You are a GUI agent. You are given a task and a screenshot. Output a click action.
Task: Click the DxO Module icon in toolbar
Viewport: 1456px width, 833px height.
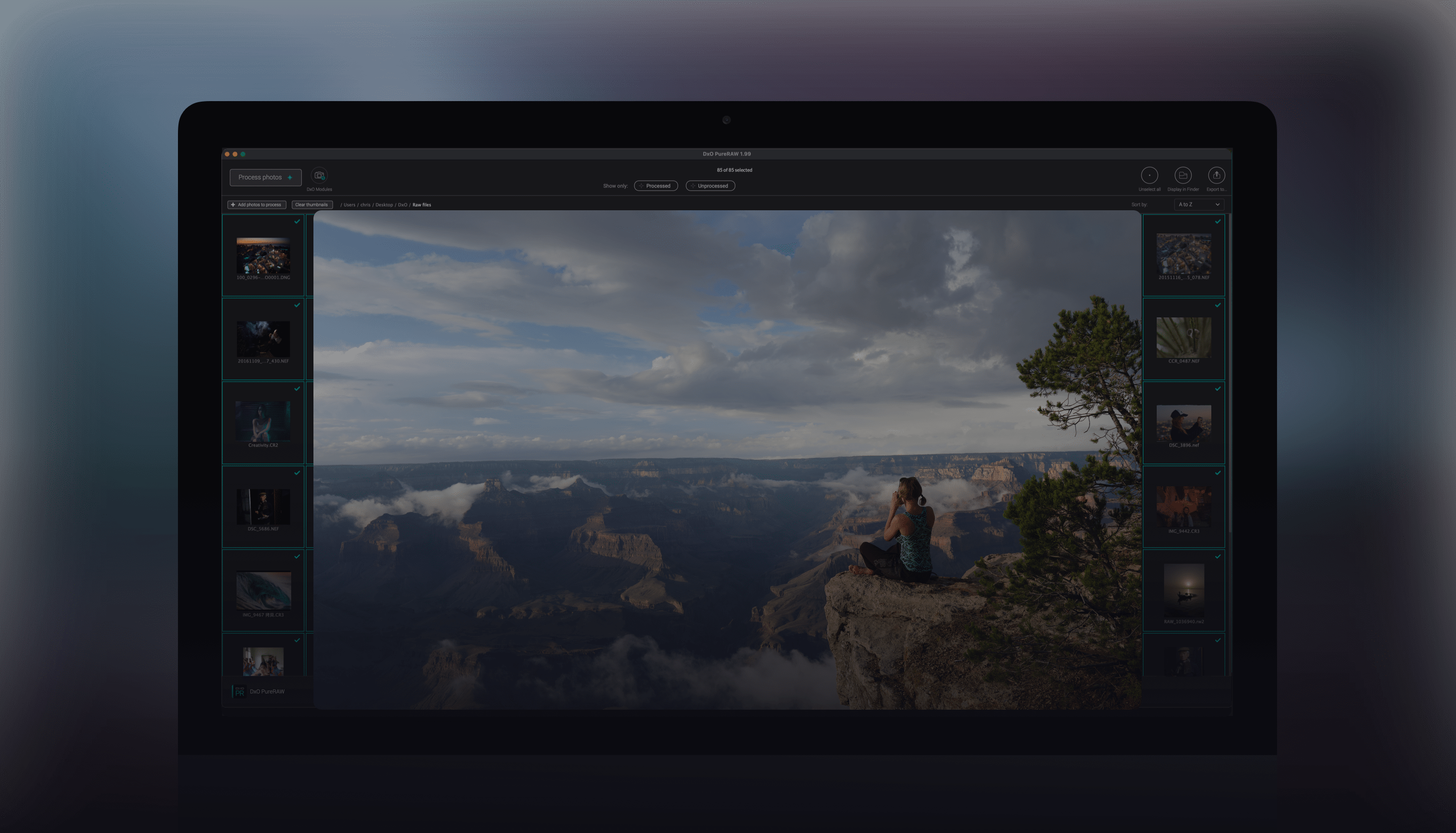coord(319,175)
